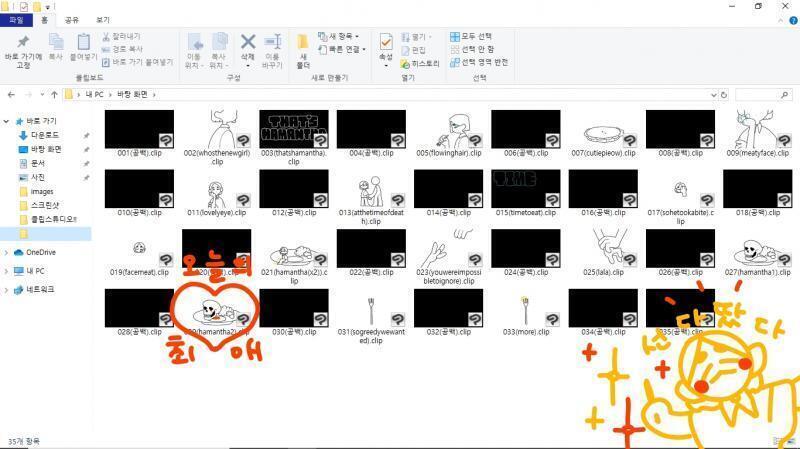This screenshot has width=800, height=449.
Task: Select the 015(timetoeat).clip file
Action: (526, 193)
